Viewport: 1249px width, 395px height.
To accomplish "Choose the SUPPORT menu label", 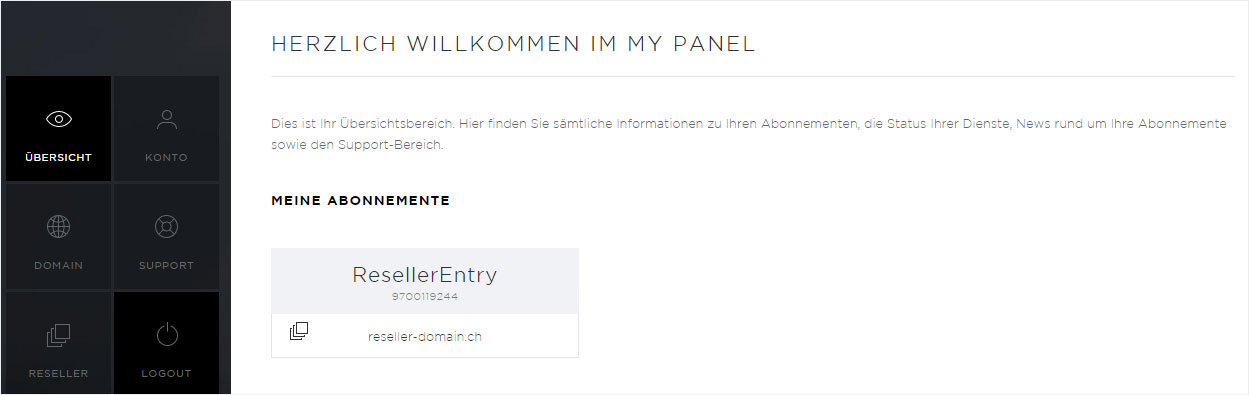I will (166, 266).
